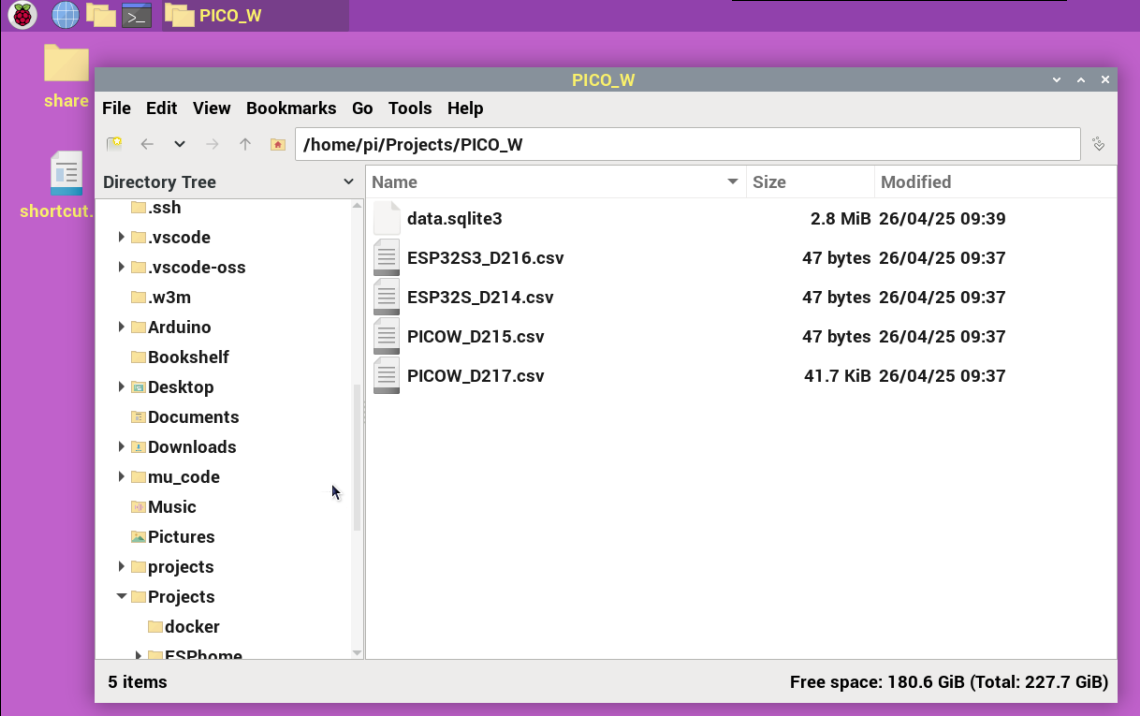
Task: Go forward to the next folder
Action: [x=212, y=144]
